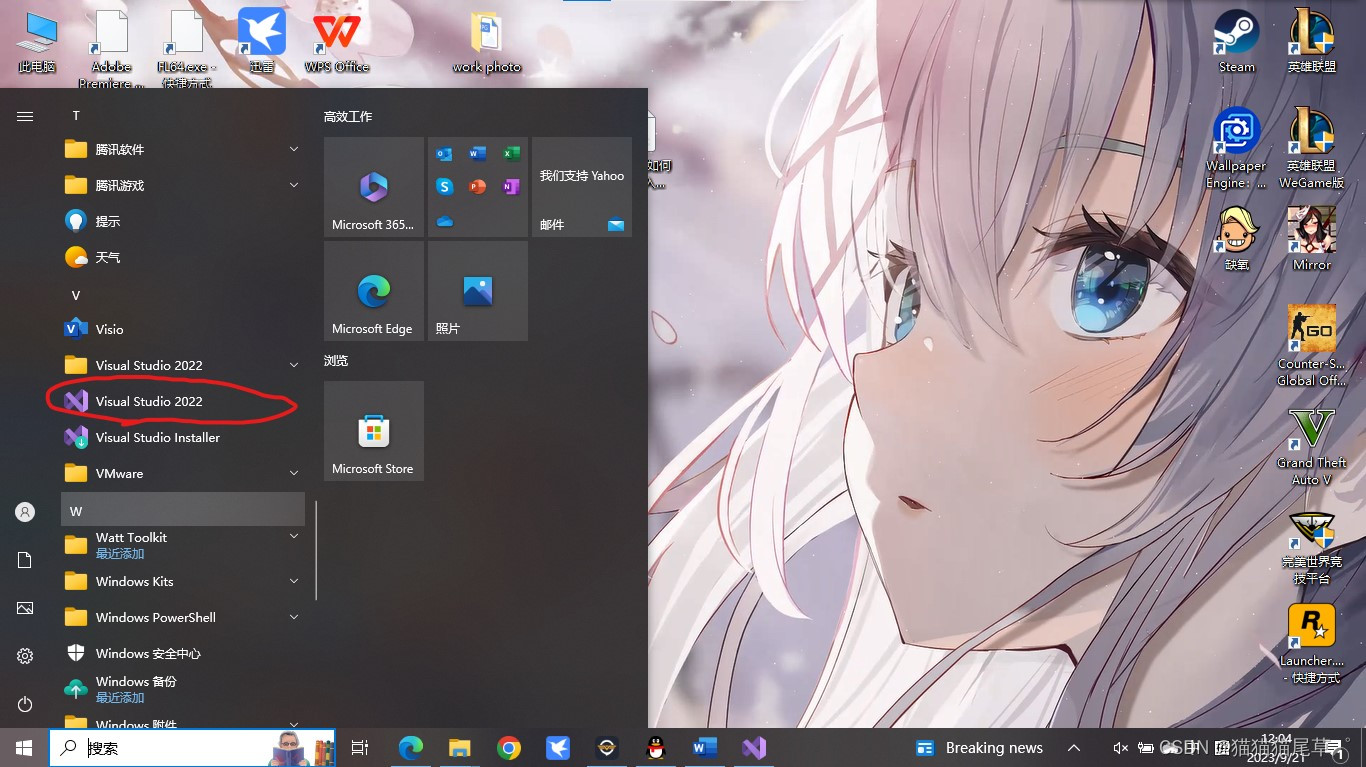Open the Power options in Start
The width and height of the screenshot is (1366, 767).
[25, 704]
